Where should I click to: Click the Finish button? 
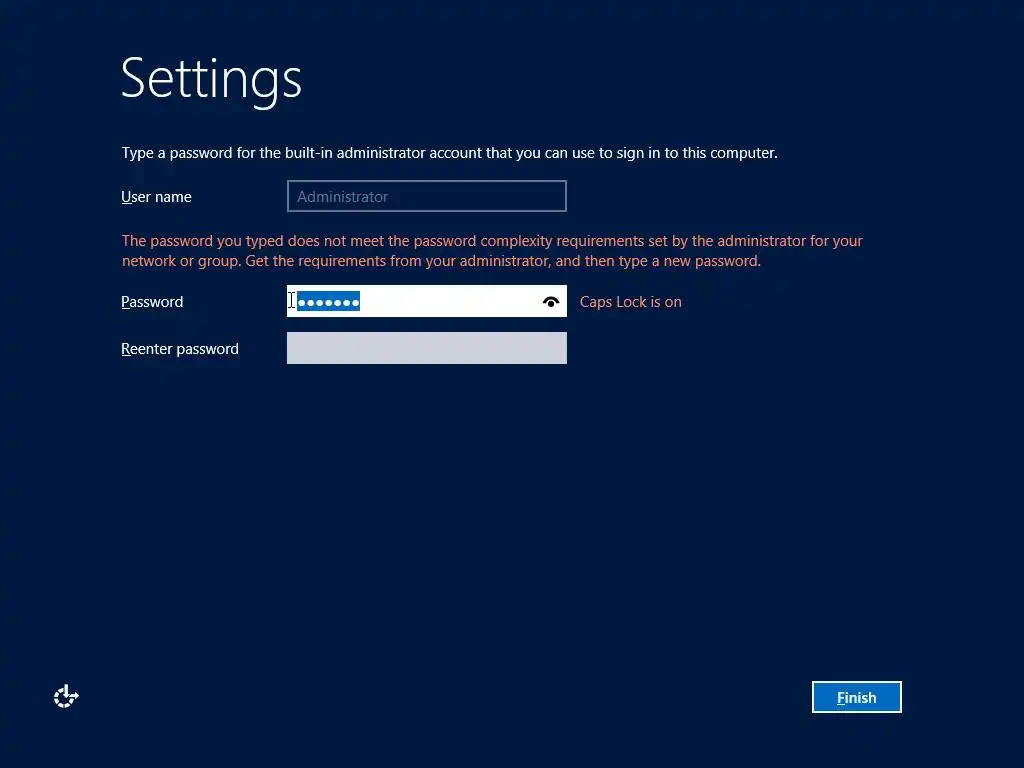(856, 697)
